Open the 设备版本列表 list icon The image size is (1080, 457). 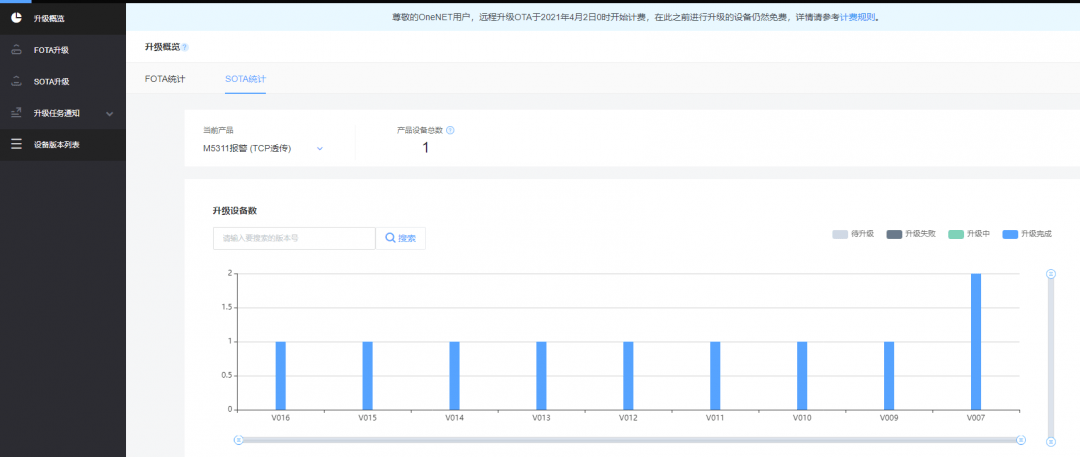point(17,145)
